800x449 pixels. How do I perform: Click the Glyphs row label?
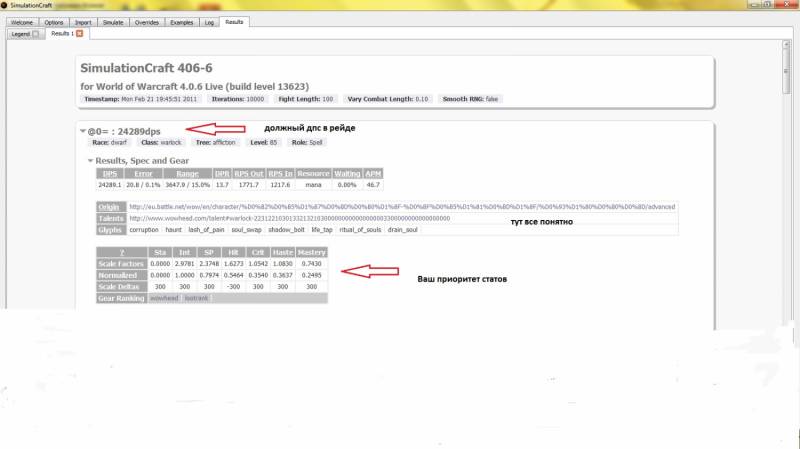(x=111, y=230)
